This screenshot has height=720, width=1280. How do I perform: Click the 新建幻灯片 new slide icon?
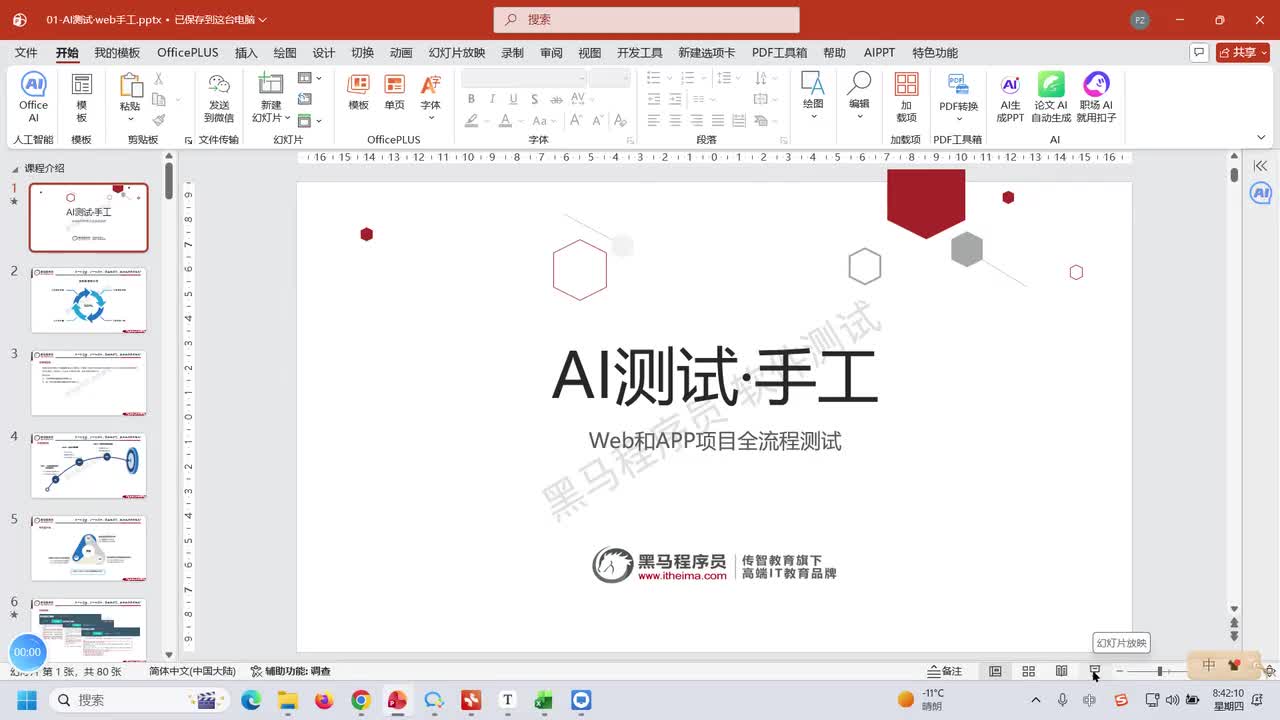271,83
